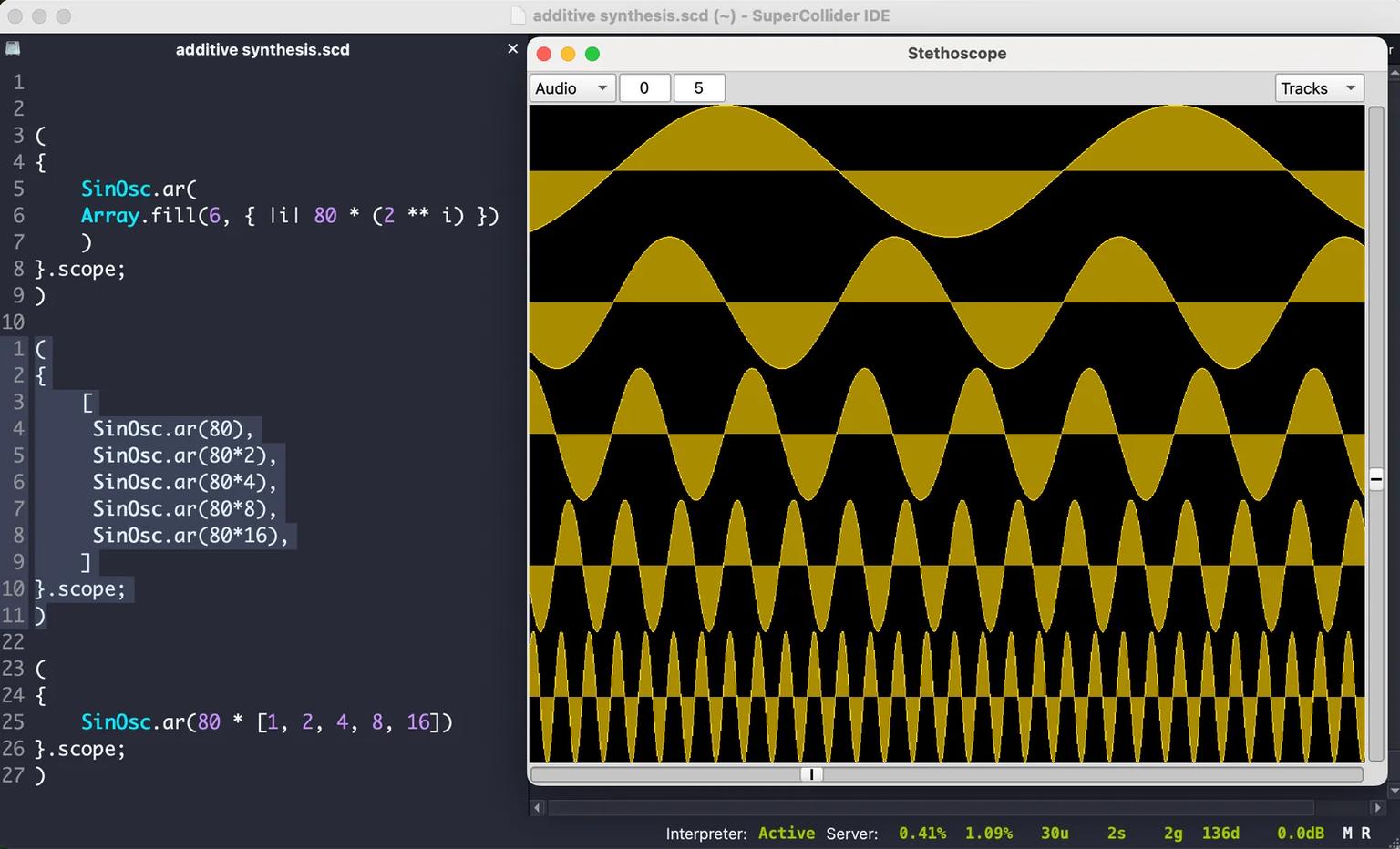Click the document icon left of the tab bar
This screenshot has height=849, width=1400.
pyautogui.click(x=12, y=49)
